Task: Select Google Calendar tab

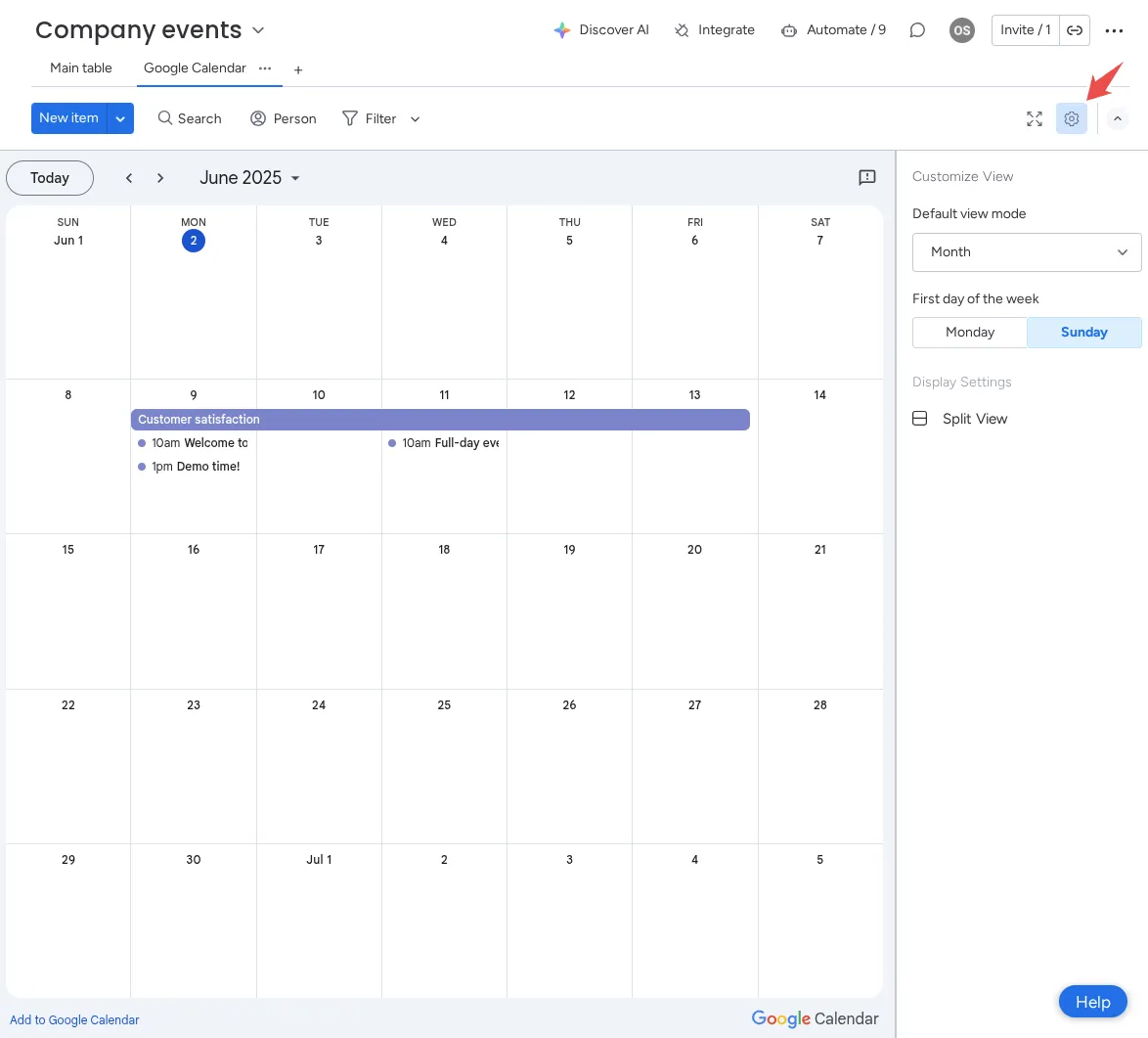Action: click(x=195, y=68)
